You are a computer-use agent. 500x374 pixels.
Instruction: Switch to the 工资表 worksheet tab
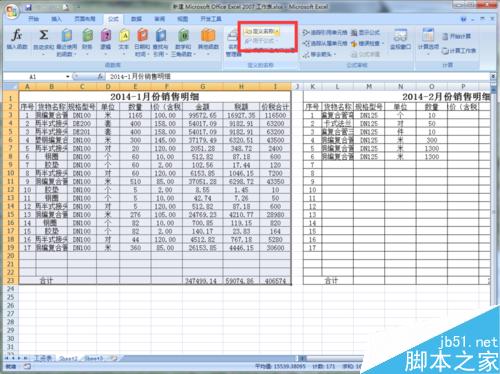[43, 358]
